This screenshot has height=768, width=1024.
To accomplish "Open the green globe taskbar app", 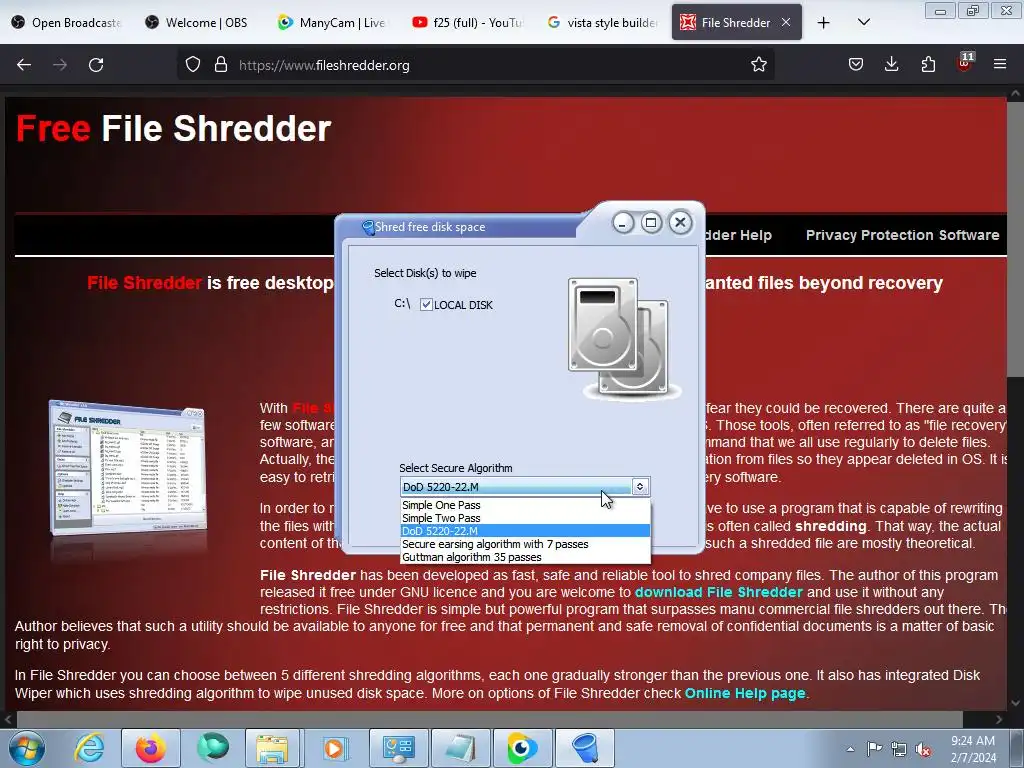I will coord(213,748).
